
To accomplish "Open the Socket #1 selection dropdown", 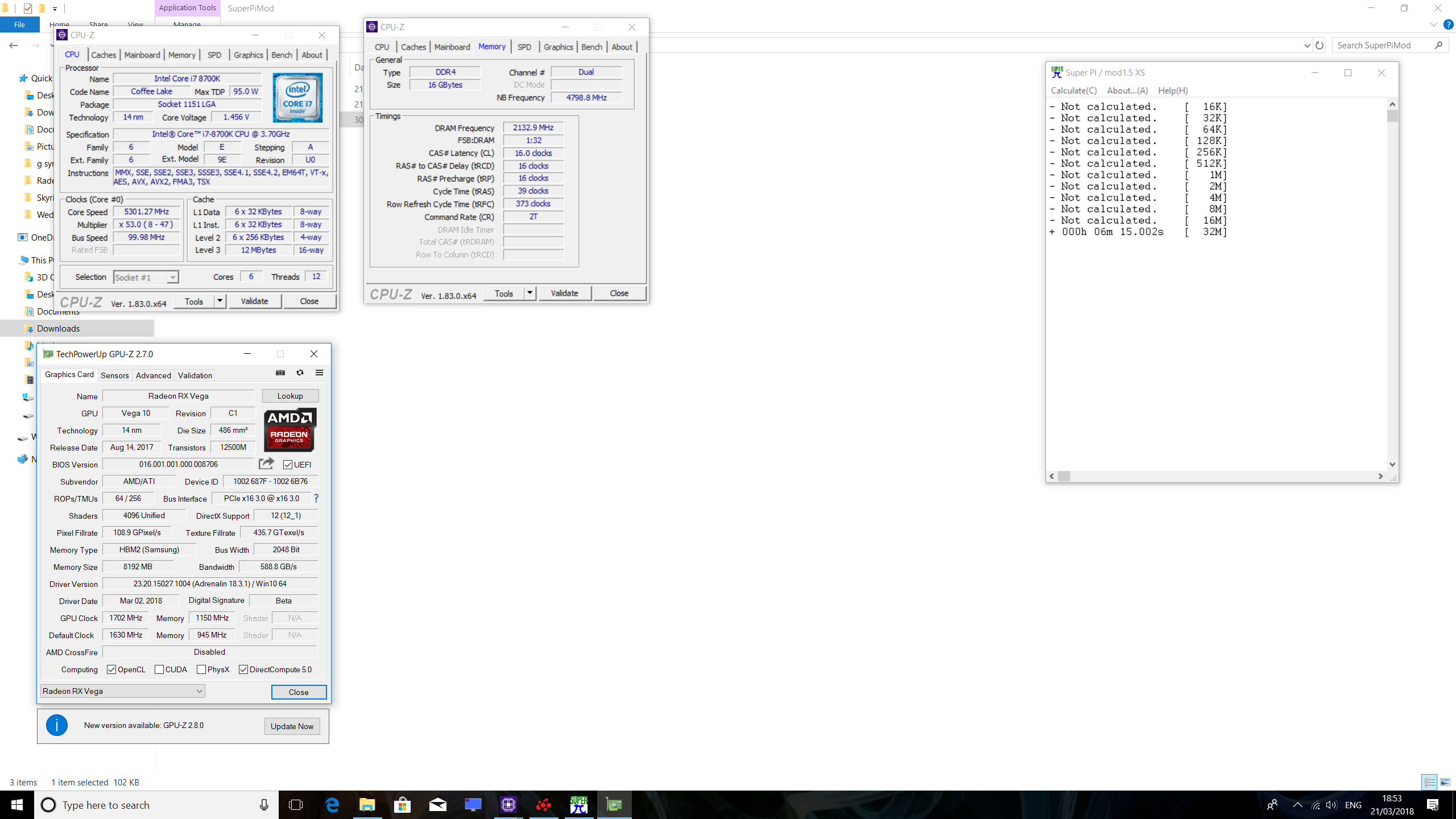I will point(146,278).
